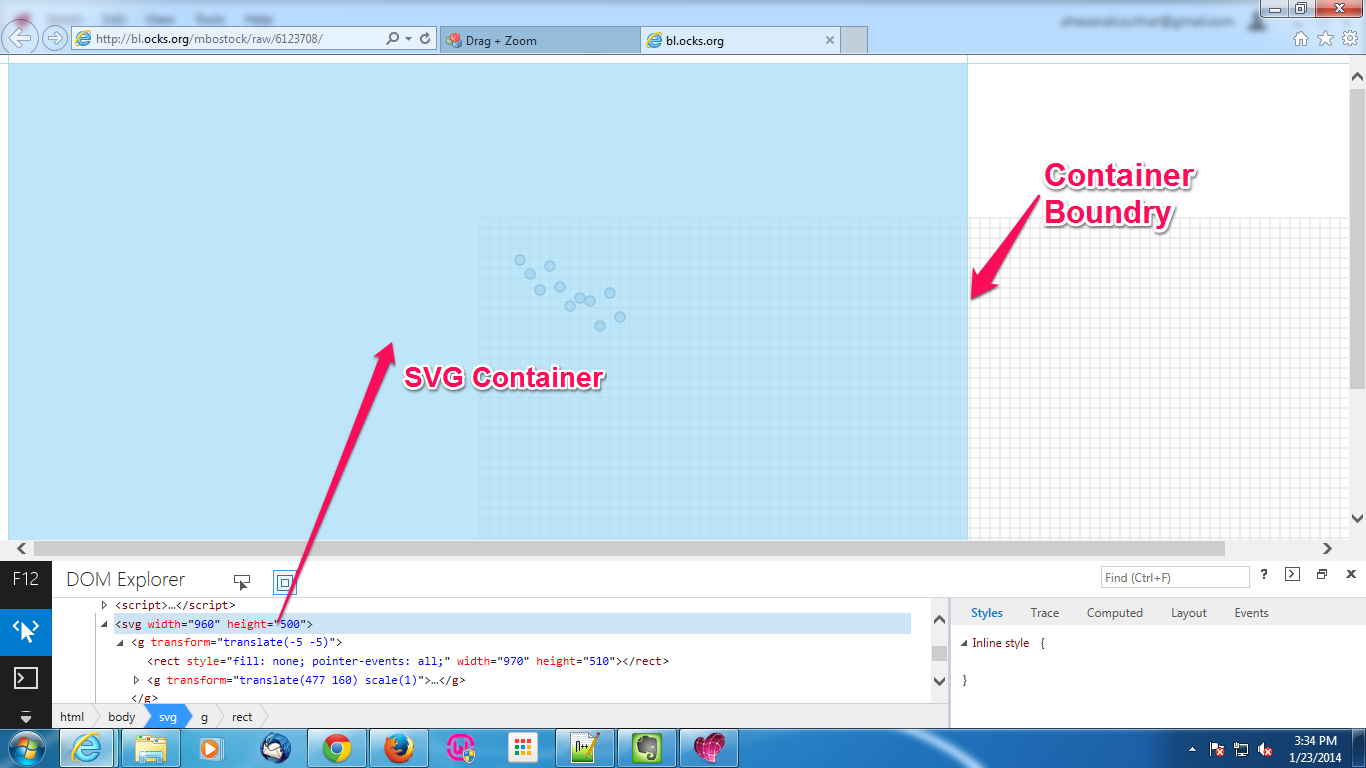
Task: Open developer tools help question mark
Action: (x=1264, y=574)
